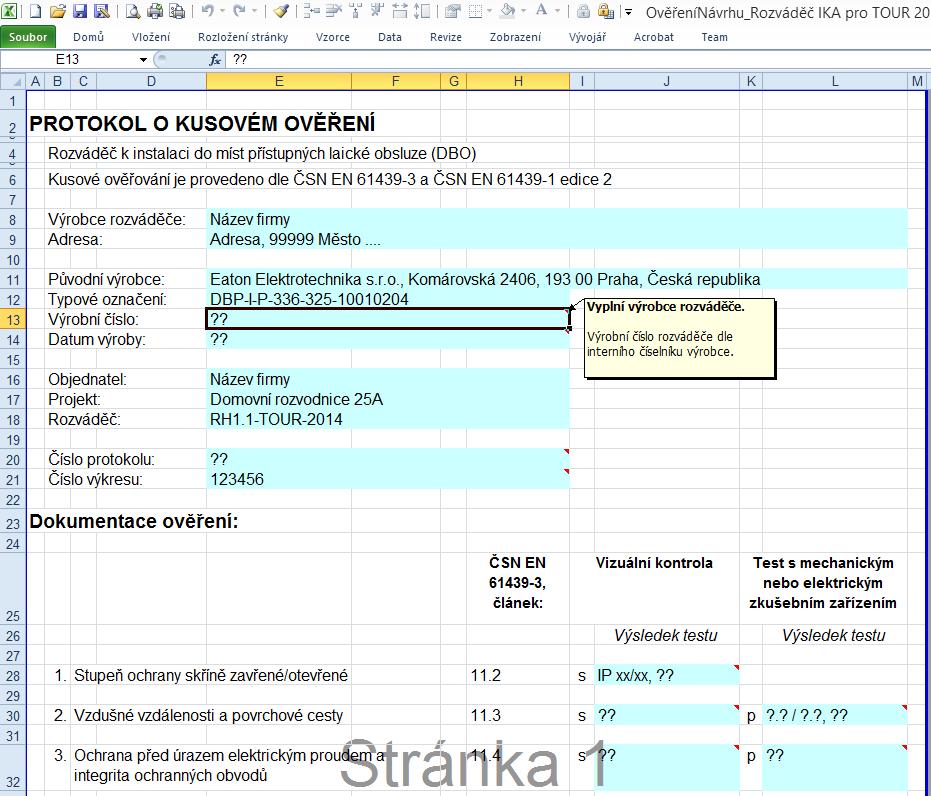Select row header 8
Viewport: 931px width, 796px height.
(13, 220)
